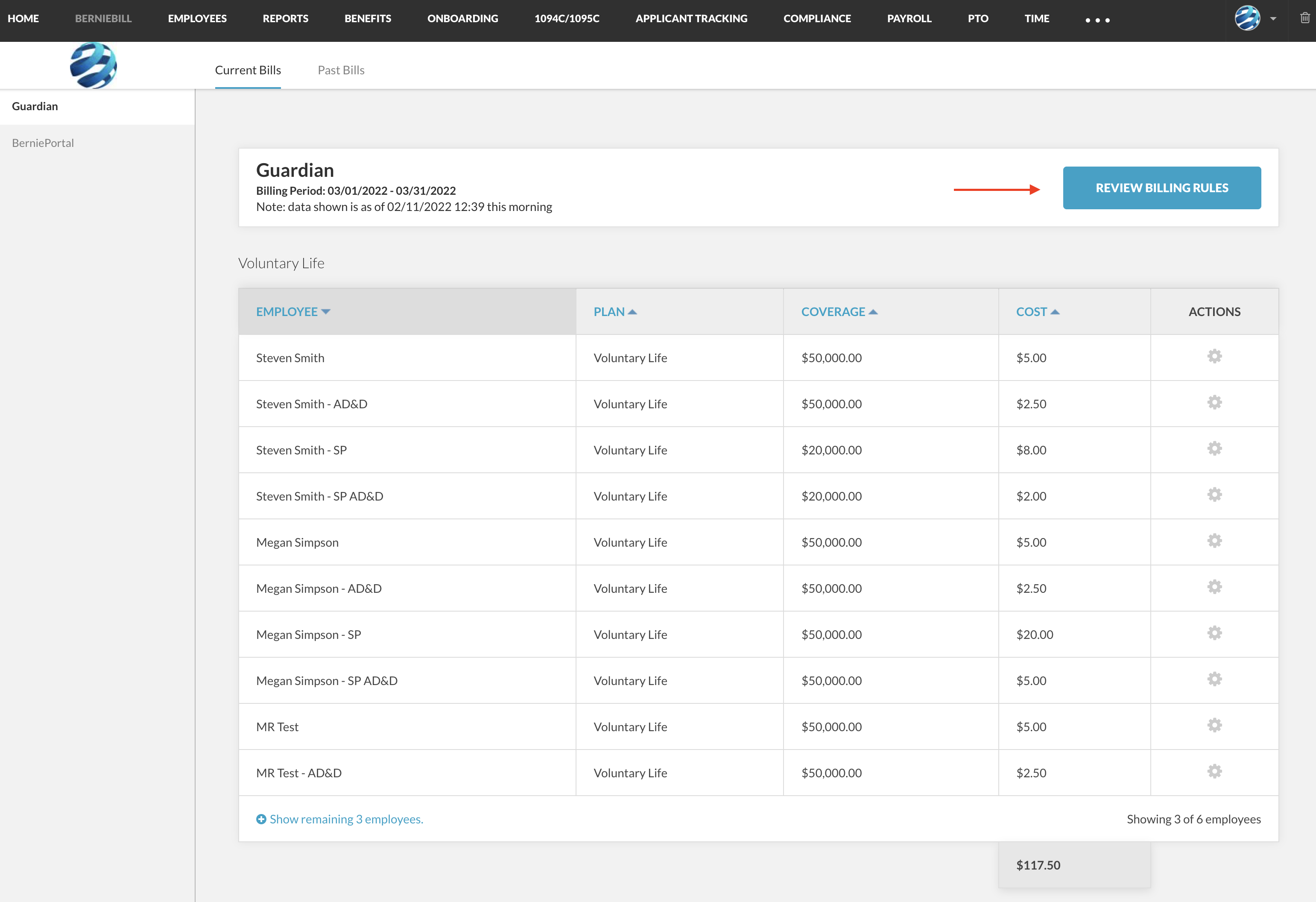This screenshot has width=1316, height=902.
Task: Open gear actions for Steven Smith row
Action: pos(1214,356)
